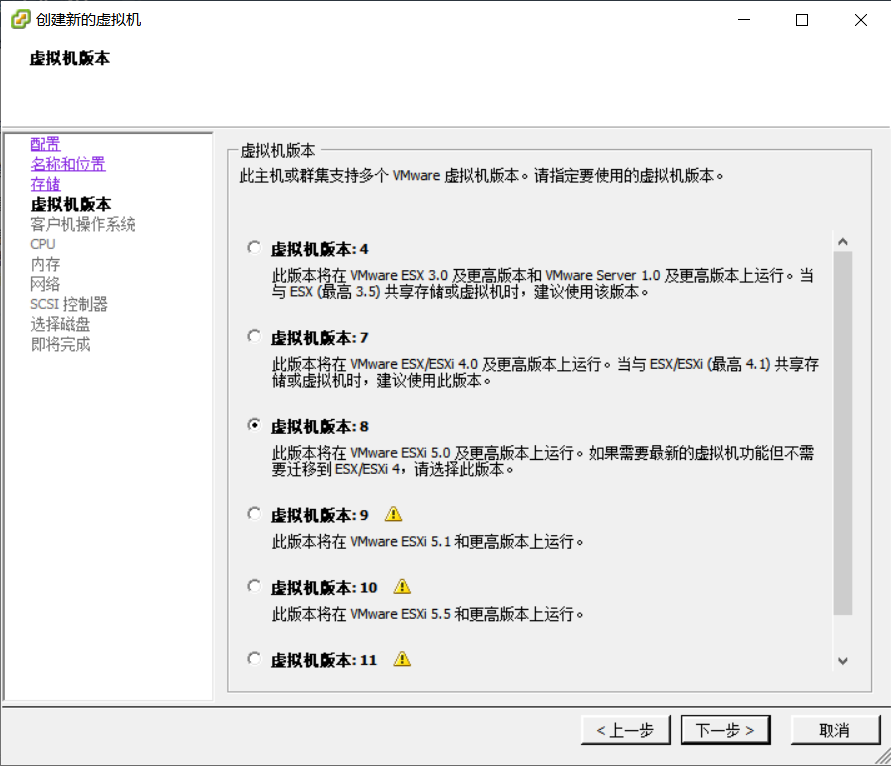Select virtual machine version 11 radio button
Screen dimensions: 891x766
[254, 659]
